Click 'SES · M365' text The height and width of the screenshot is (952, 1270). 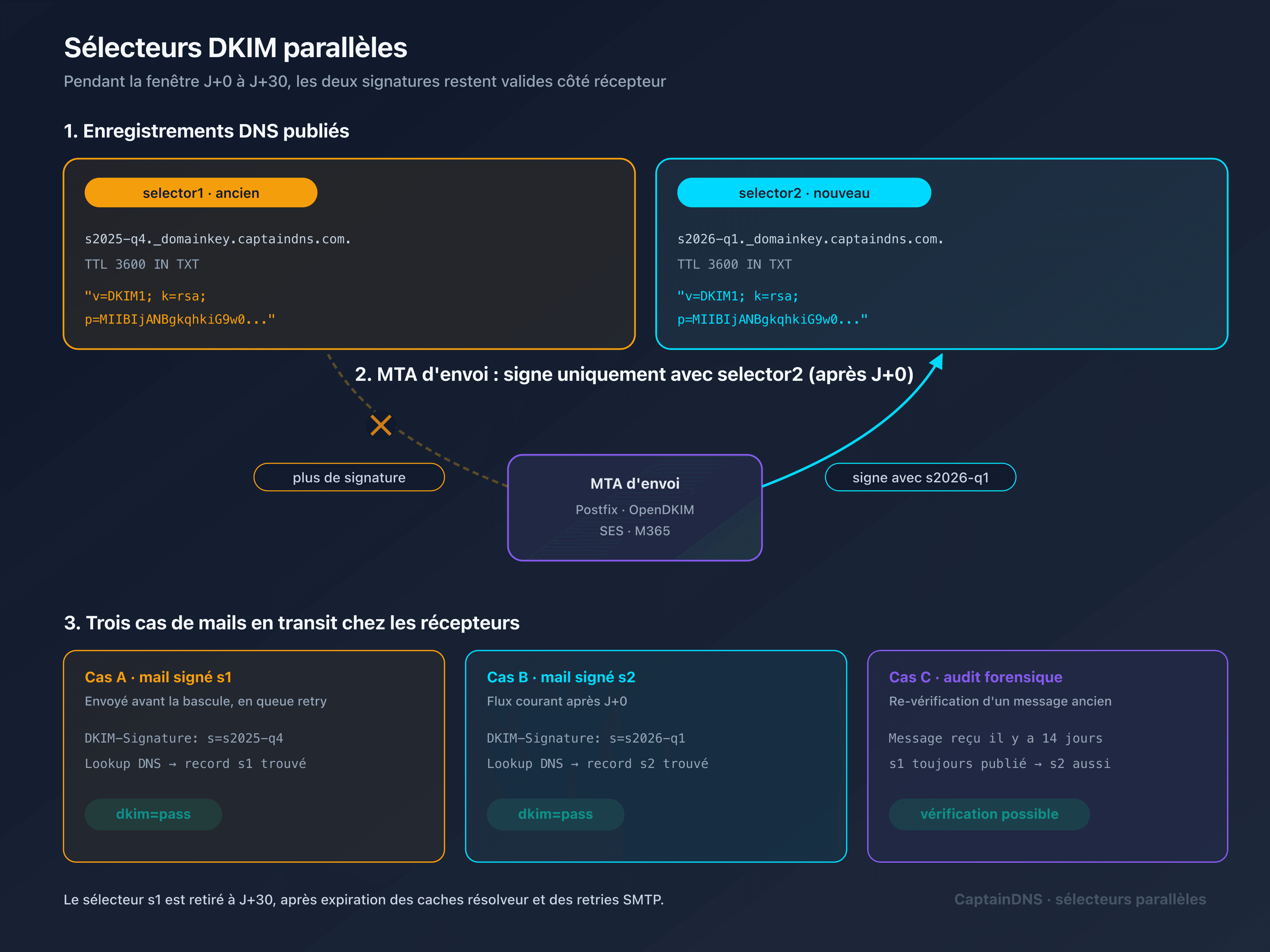635,531
